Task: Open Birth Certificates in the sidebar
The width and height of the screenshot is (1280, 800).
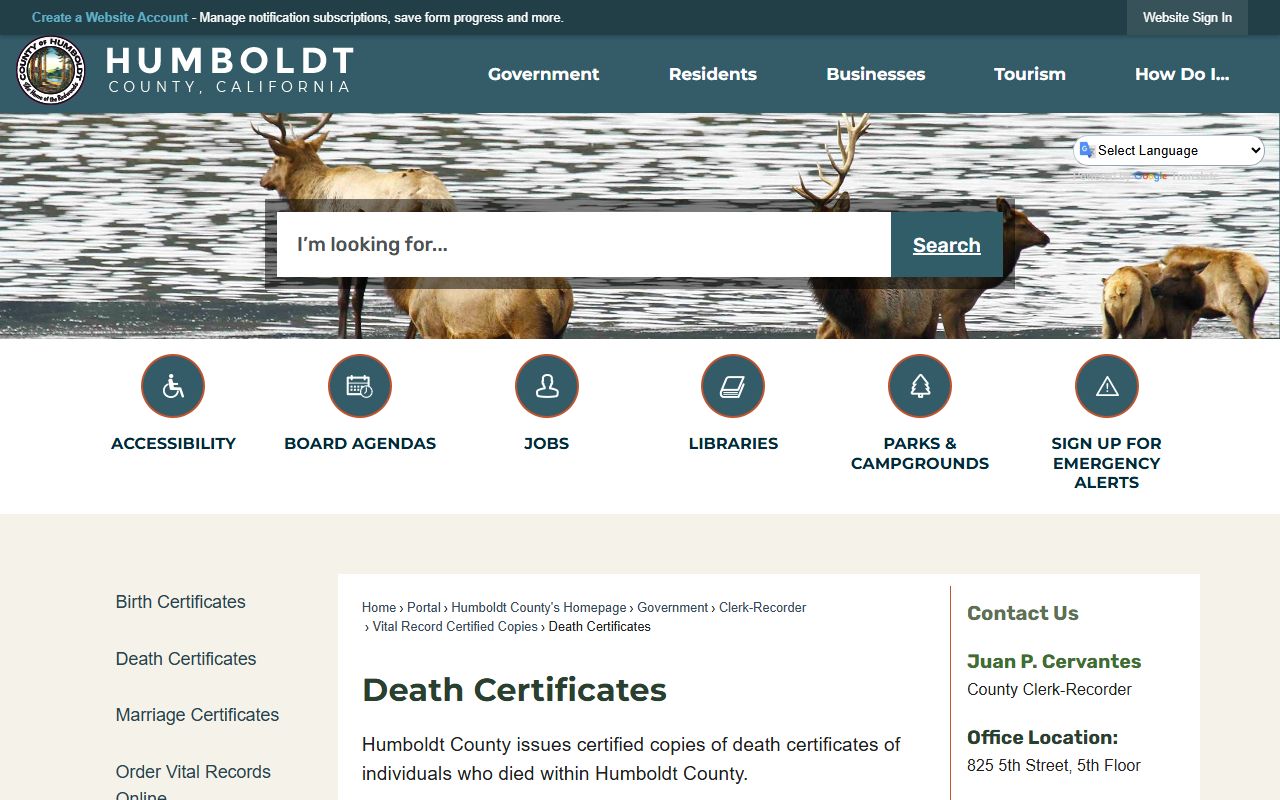Action: [x=181, y=602]
